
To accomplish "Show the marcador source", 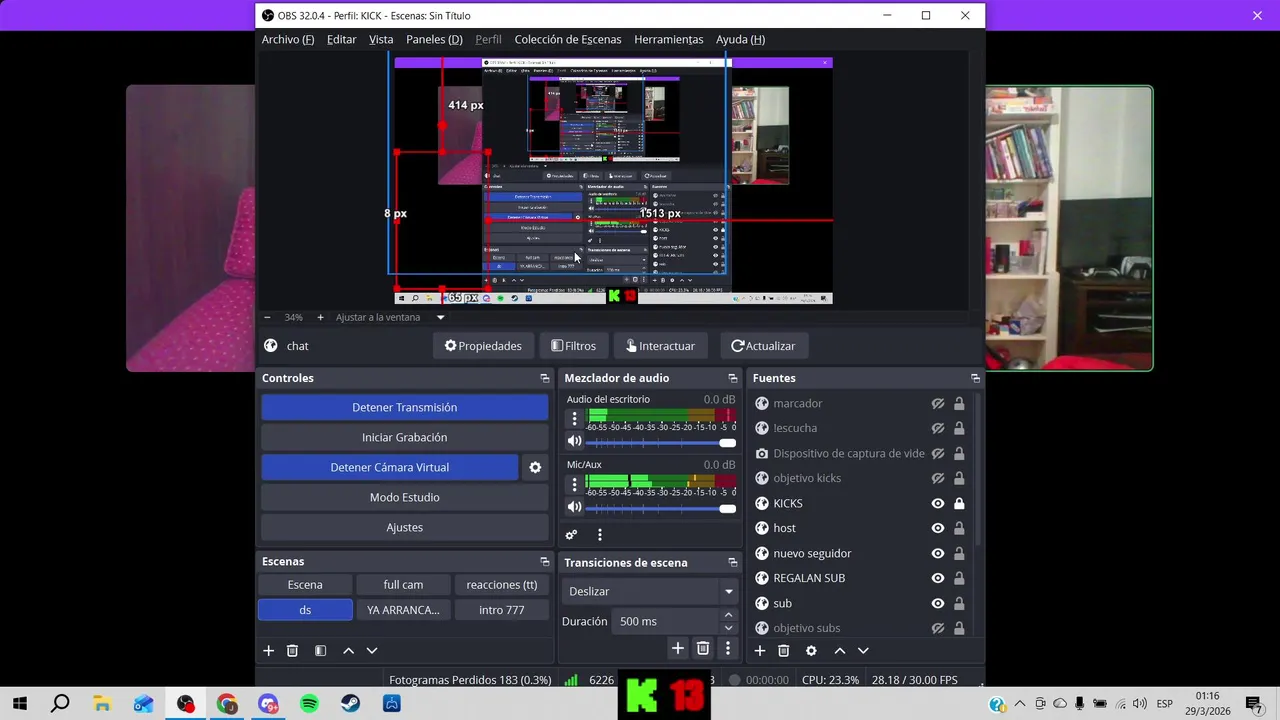I will [938, 404].
